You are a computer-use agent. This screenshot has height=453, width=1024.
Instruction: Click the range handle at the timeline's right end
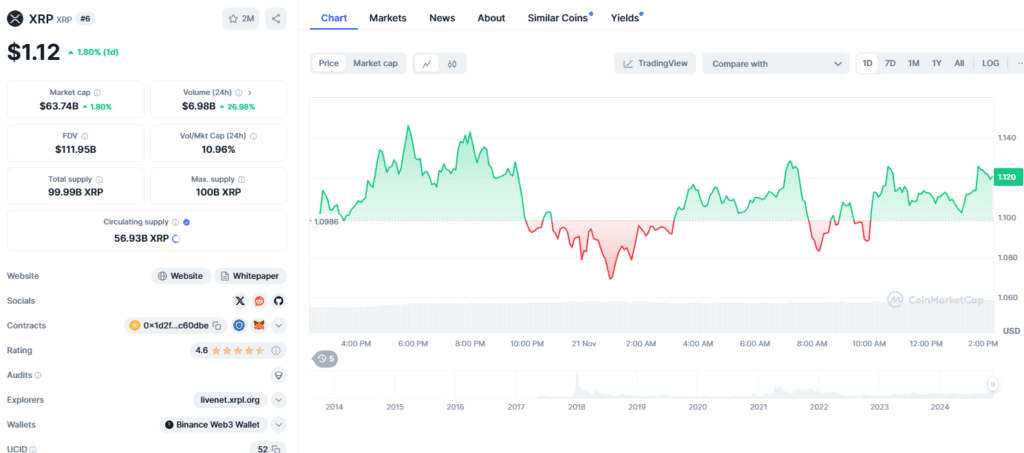(993, 384)
